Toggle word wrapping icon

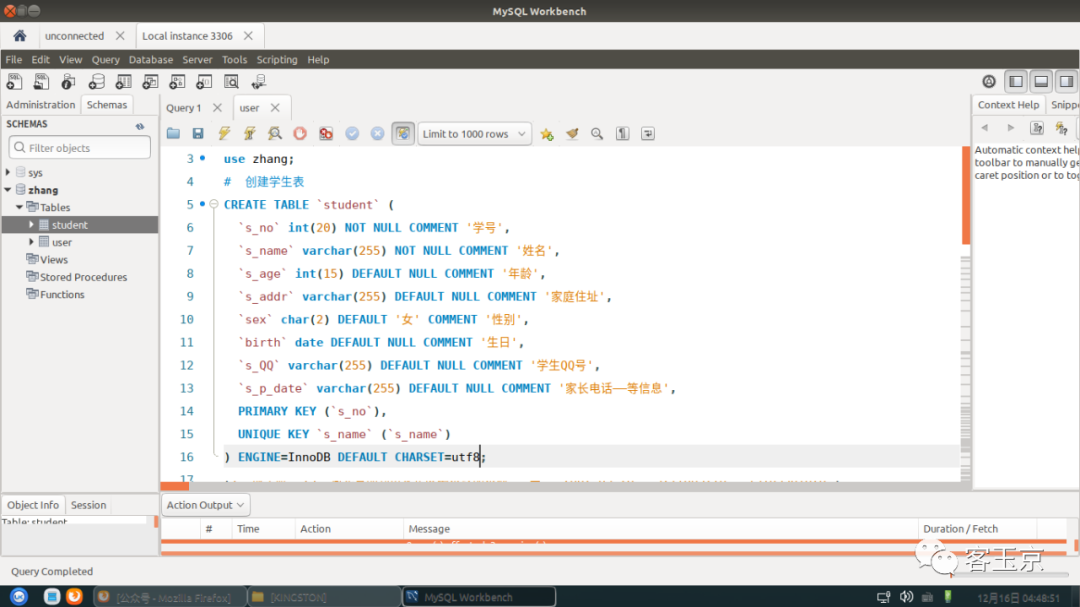click(x=648, y=134)
